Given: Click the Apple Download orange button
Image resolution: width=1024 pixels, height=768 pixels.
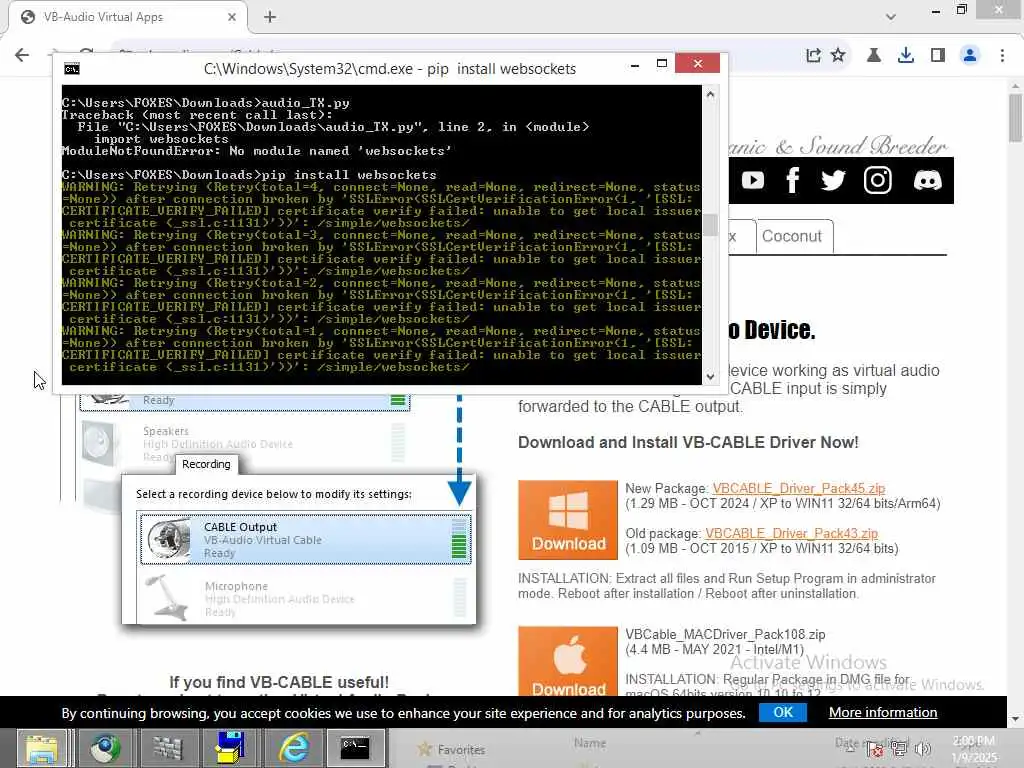Looking at the screenshot, I should click(x=568, y=662).
